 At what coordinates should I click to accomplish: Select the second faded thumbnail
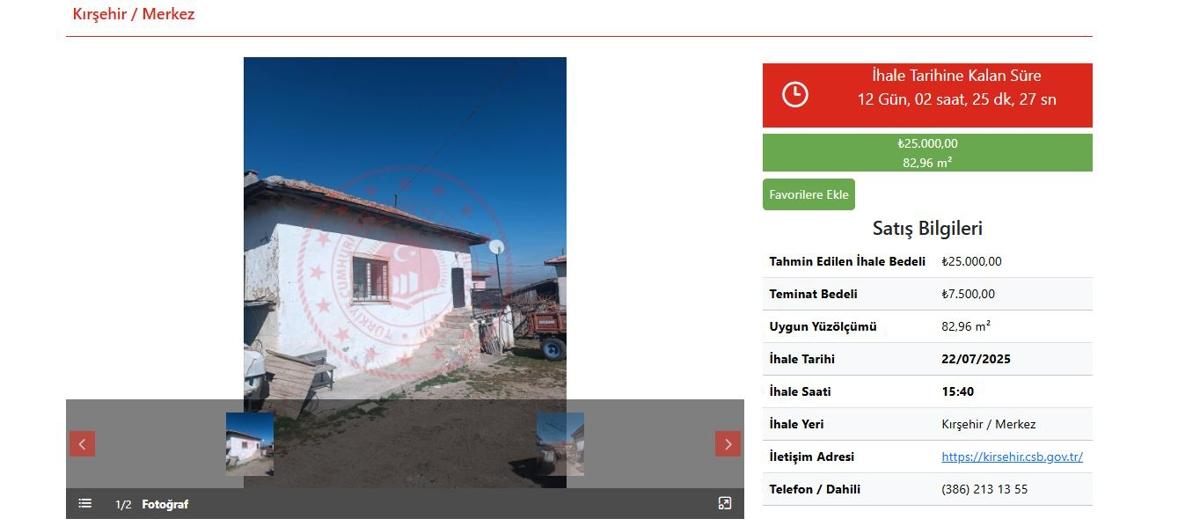[560, 444]
